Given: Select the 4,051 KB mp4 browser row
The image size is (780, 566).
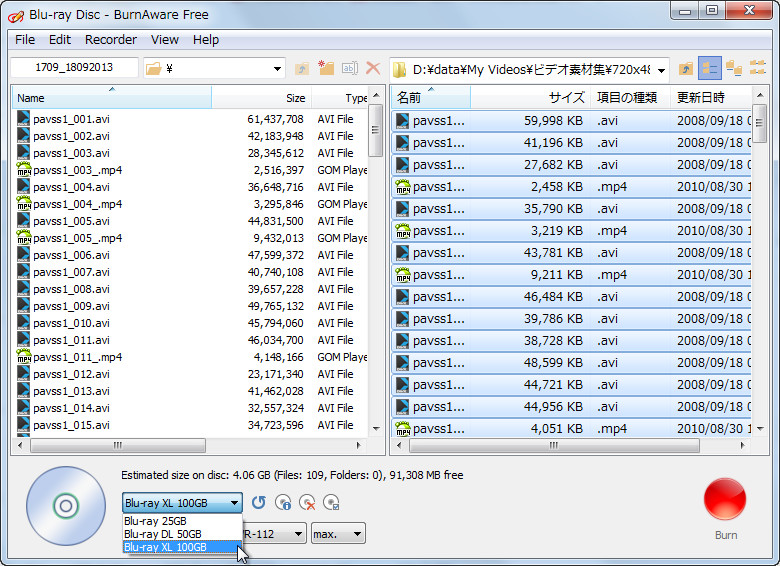Looking at the screenshot, I should coord(572,428).
